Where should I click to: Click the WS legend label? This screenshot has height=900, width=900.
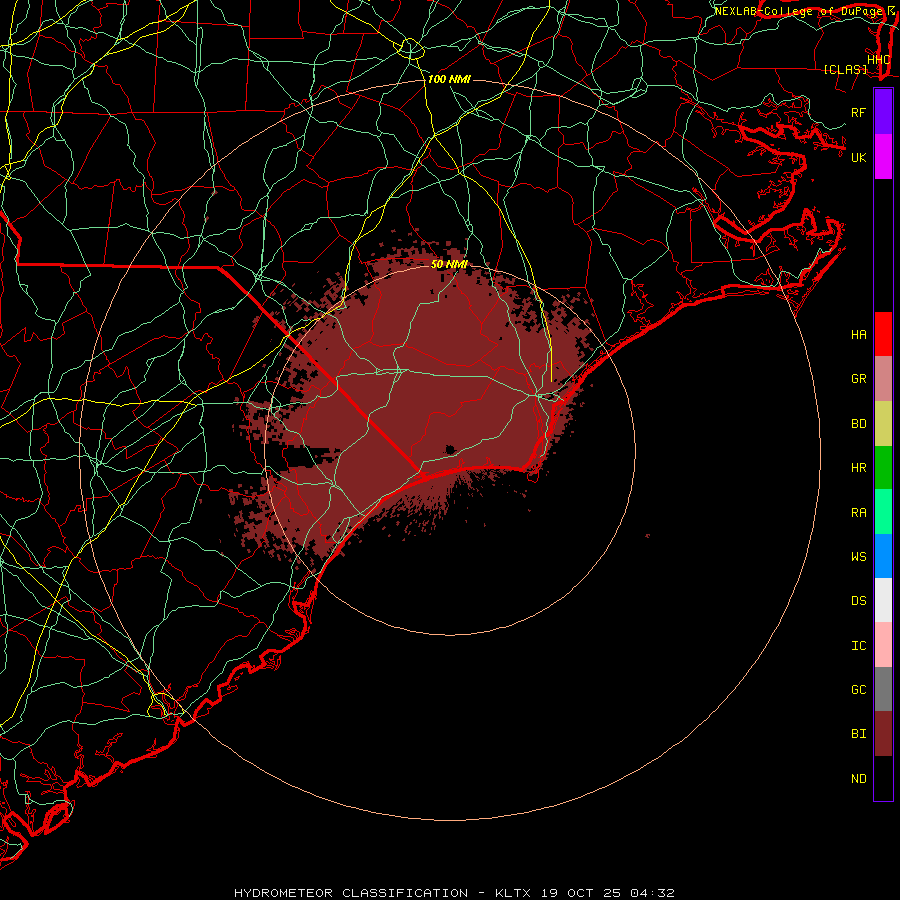858,557
